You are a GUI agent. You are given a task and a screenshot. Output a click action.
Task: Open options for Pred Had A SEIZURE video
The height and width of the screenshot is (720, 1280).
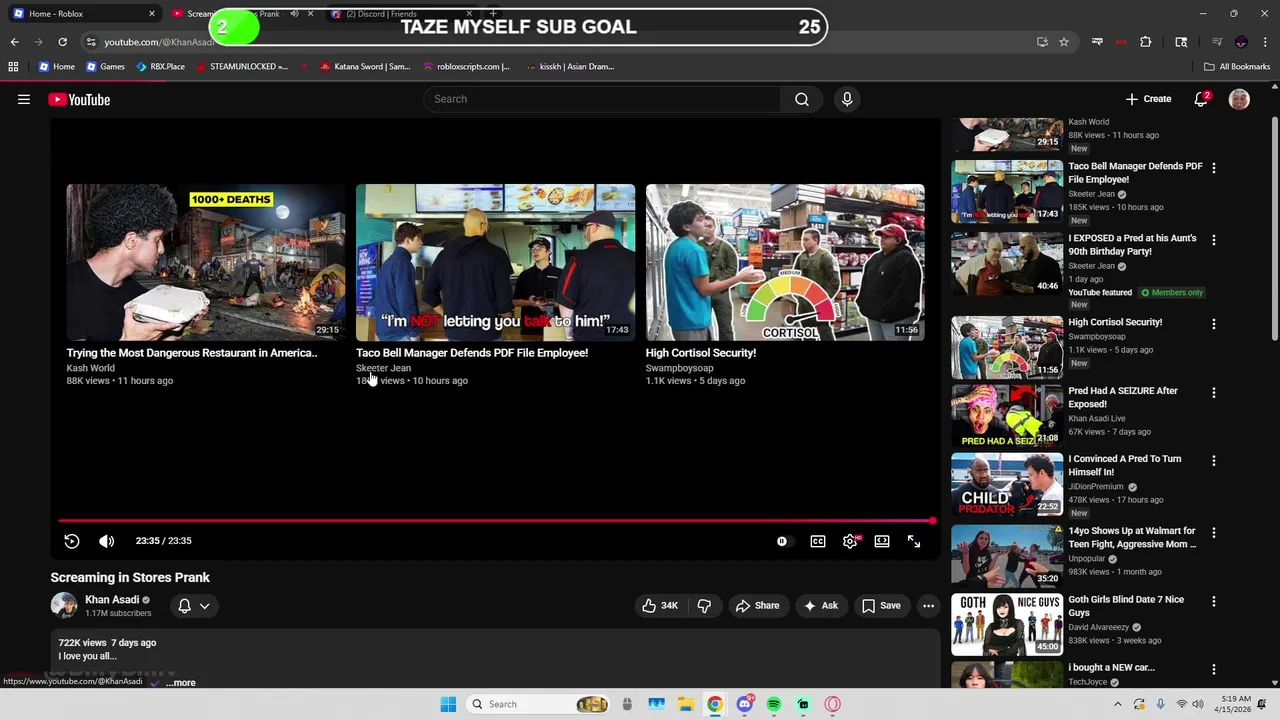pos(1213,393)
